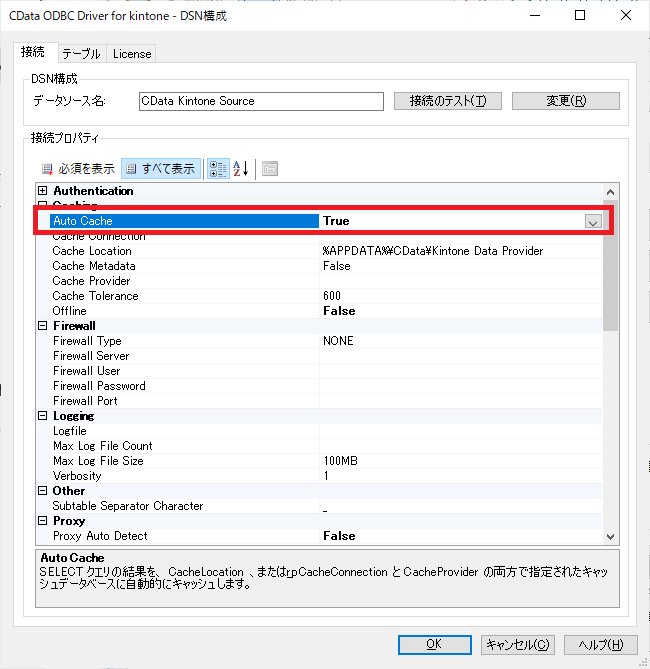
Task: Click the Cache Metadata value False
Action: [x=337, y=266]
